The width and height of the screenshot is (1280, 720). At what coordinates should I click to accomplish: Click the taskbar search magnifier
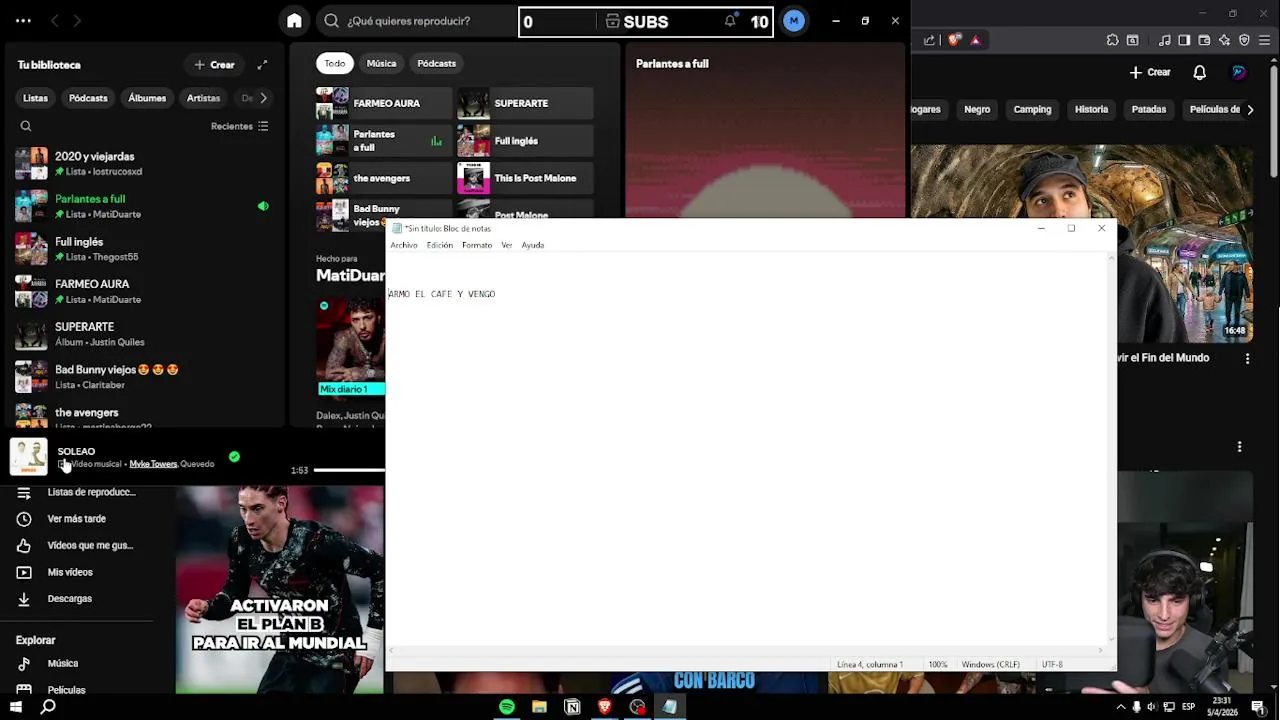pyautogui.click(x=48, y=707)
